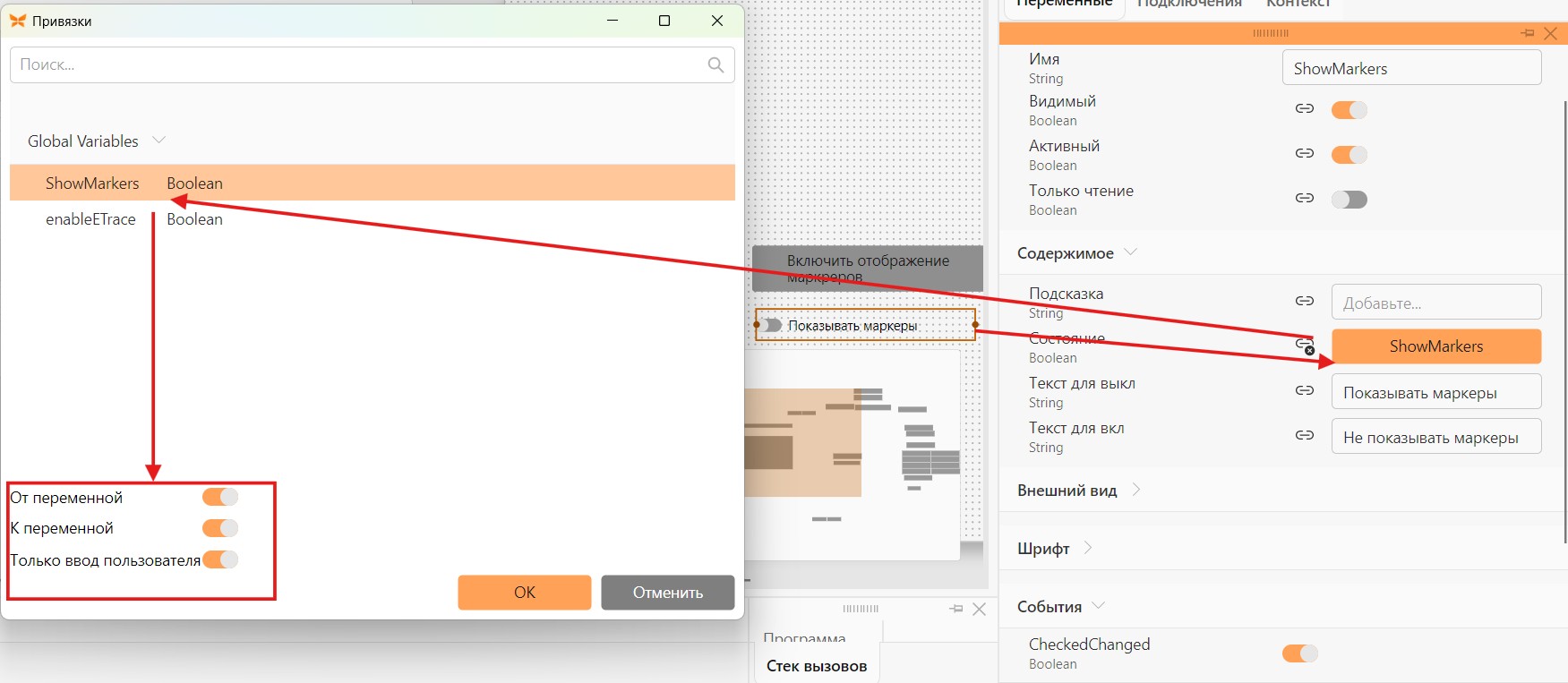Select the enableETrace variable row
1568x683 pixels.
click(x=373, y=218)
